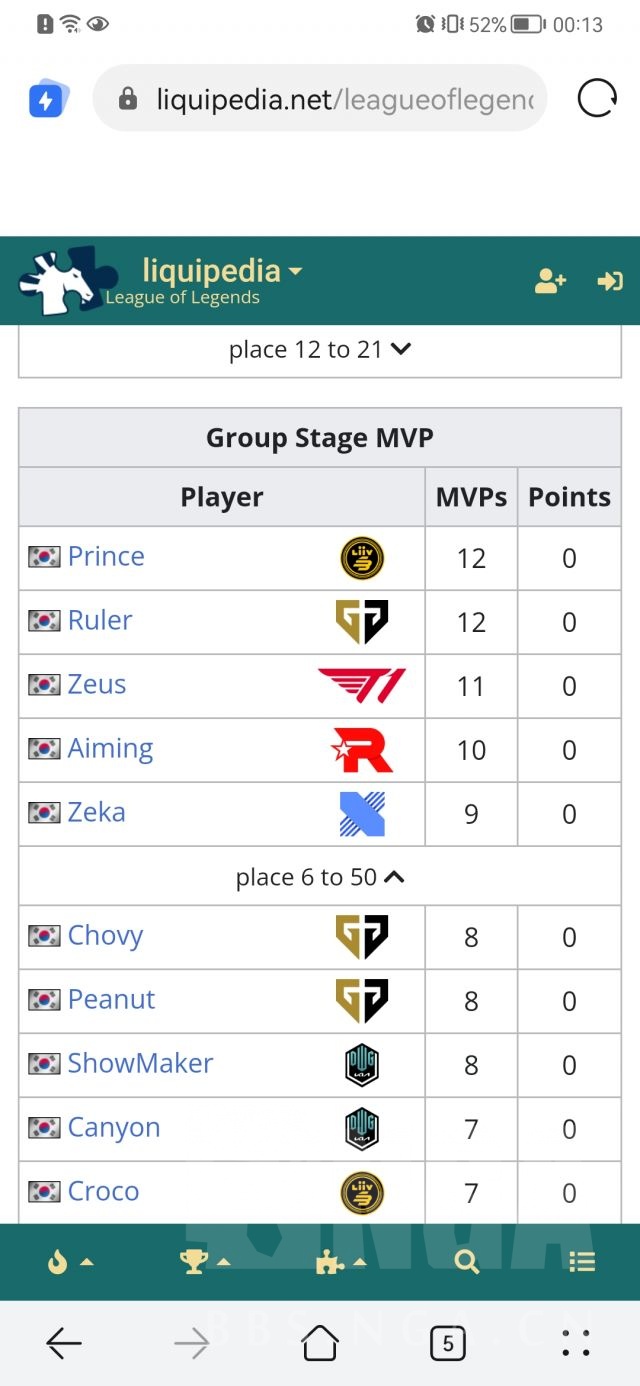
Task: Expand the place 12 to 21 rows
Action: 320,350
